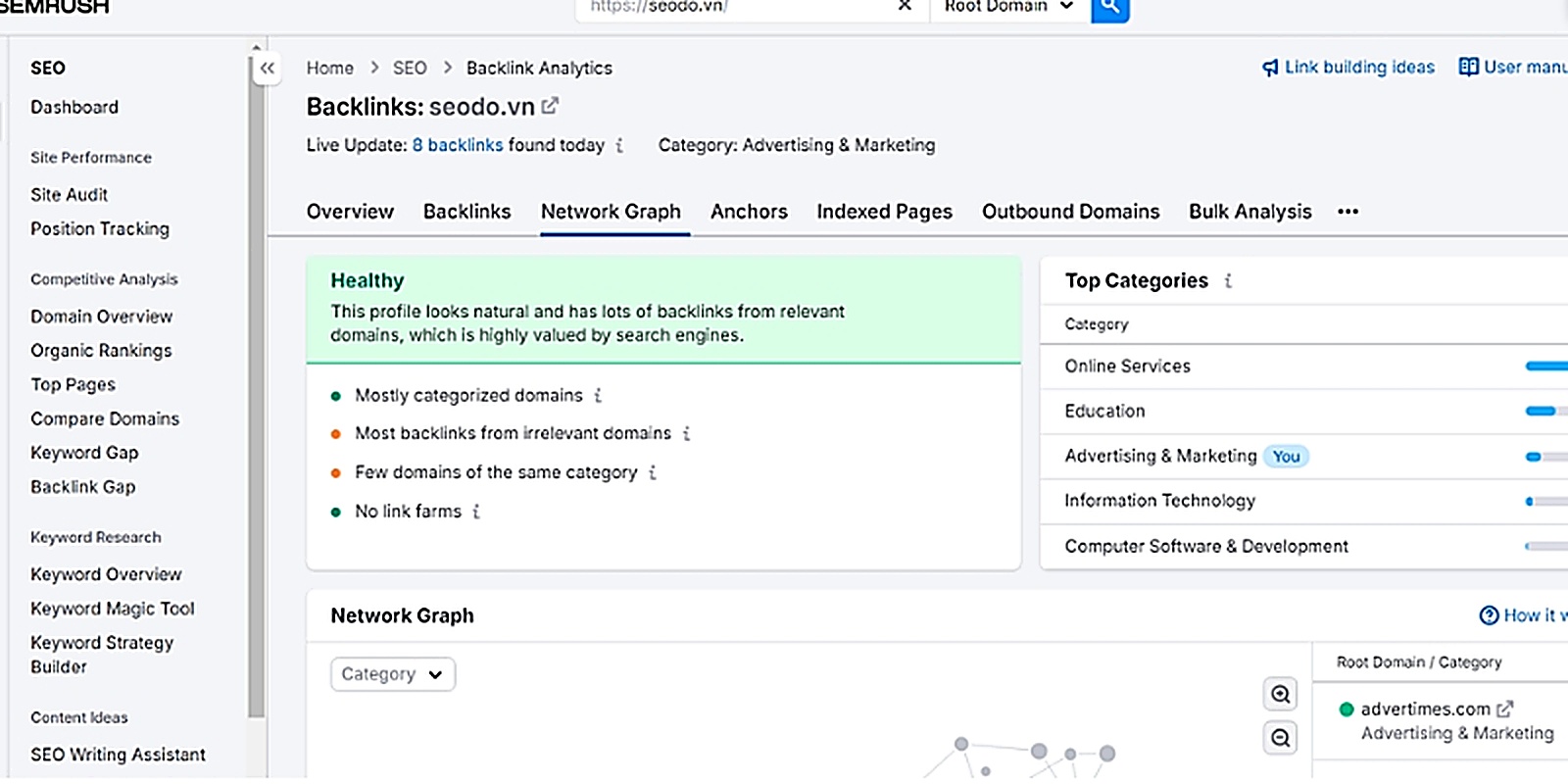Open the Indexed Pages tab

point(885,212)
